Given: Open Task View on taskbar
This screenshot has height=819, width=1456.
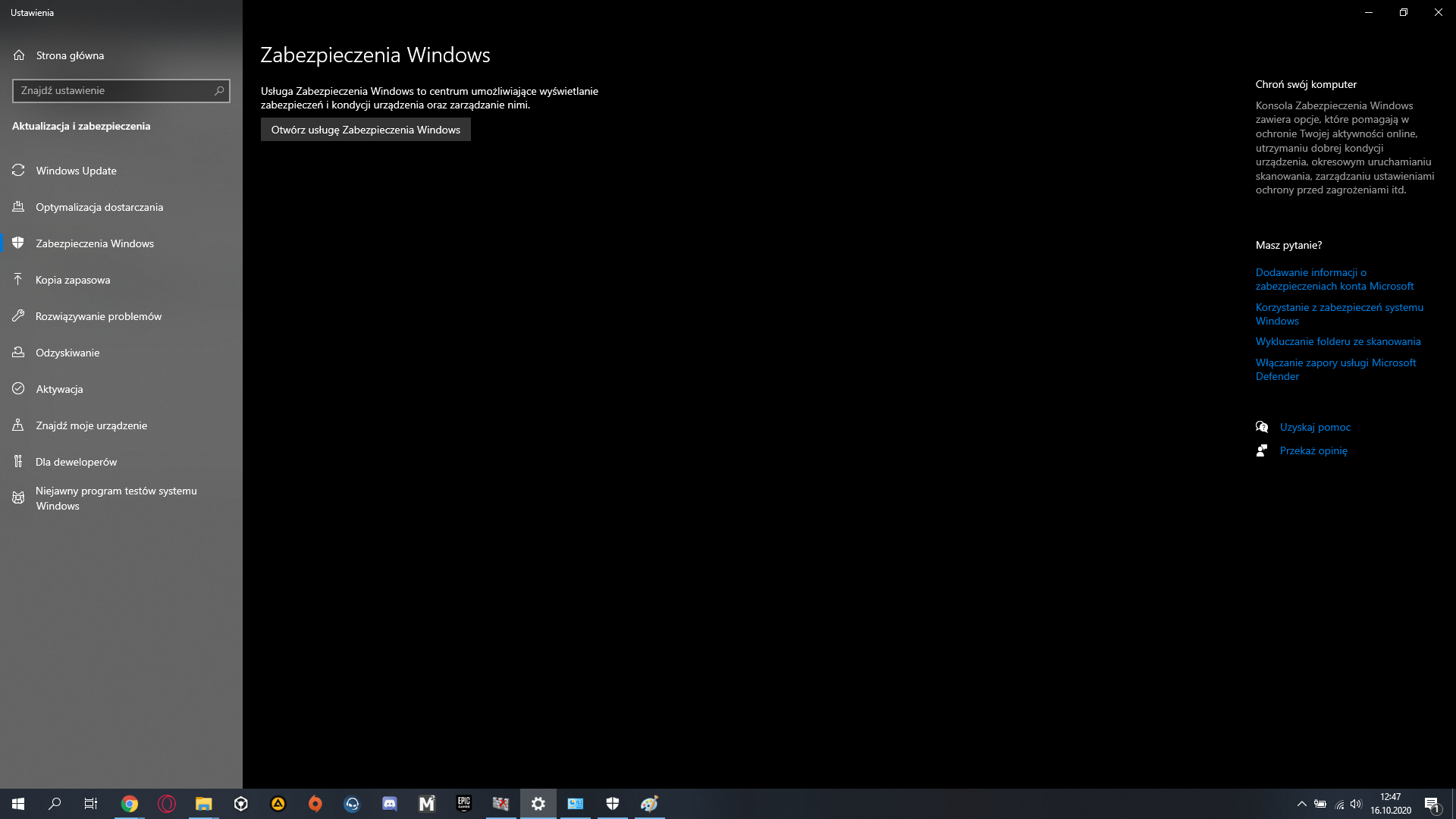Looking at the screenshot, I should tap(91, 804).
